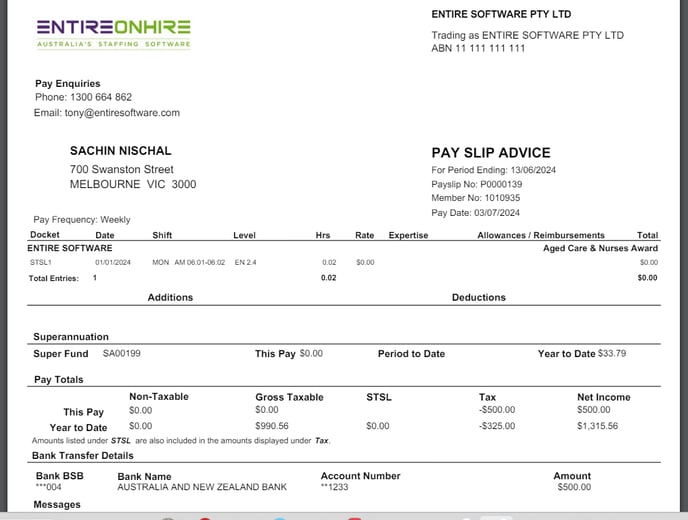
Task: Click 'ENTIRE SOFTWARE PTY LTD' bold company title
Action: (x=502, y=14)
